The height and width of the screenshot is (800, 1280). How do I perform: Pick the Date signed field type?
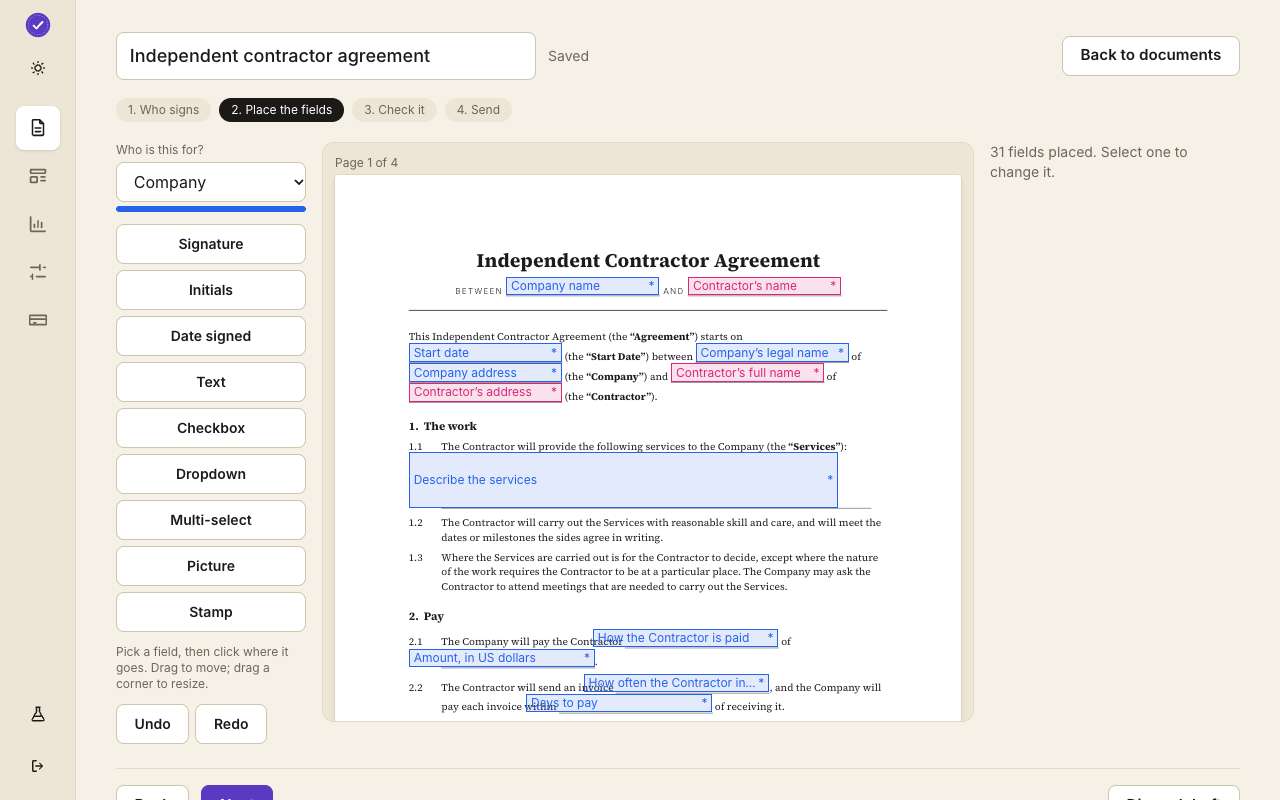pos(211,336)
